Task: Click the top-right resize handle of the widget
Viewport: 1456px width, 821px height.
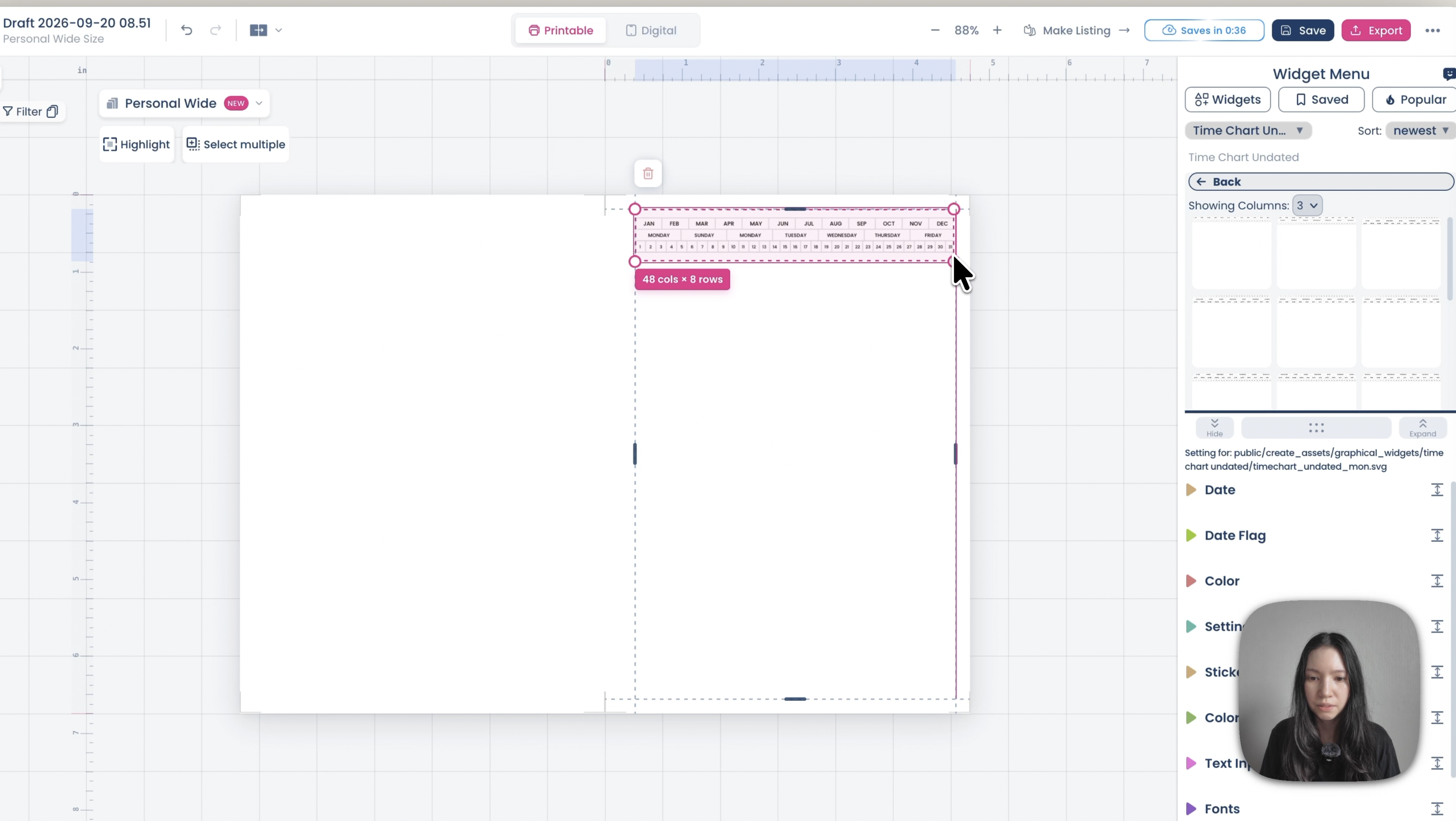Action: tap(953, 209)
